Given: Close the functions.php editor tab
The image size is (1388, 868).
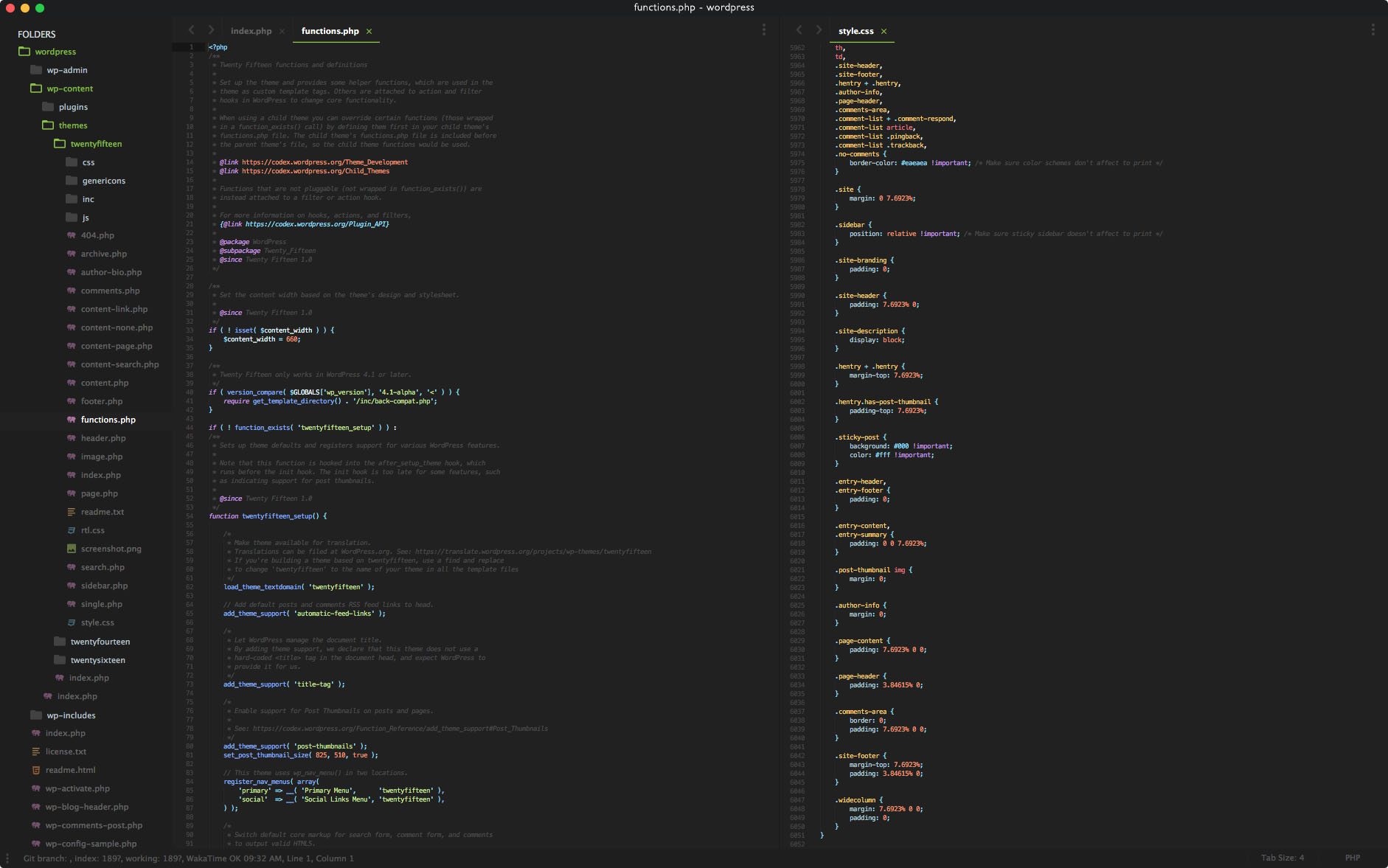Looking at the screenshot, I should tap(369, 31).
